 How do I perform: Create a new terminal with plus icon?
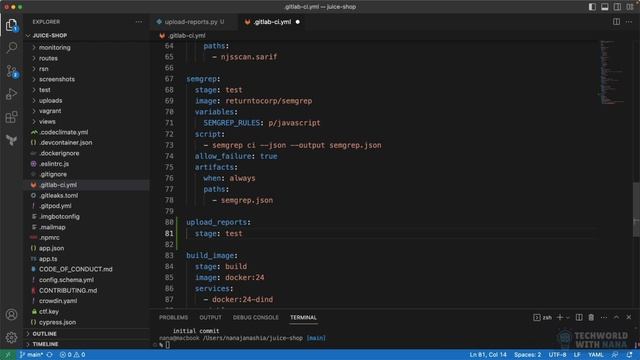560,317
